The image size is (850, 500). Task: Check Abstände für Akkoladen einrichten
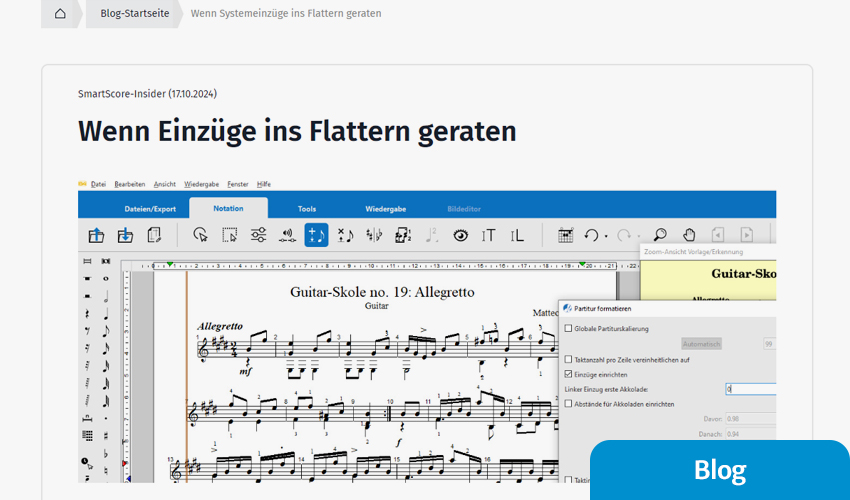pos(569,404)
